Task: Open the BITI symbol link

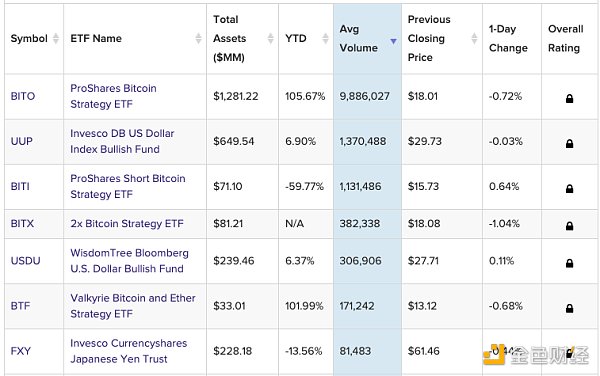Action: (20, 186)
